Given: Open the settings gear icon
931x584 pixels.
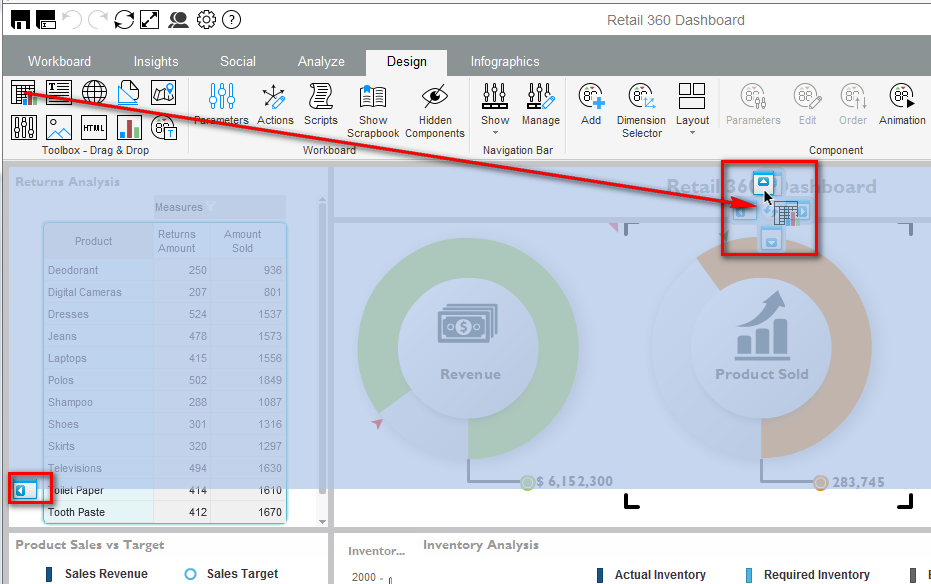Looking at the screenshot, I should click(x=206, y=19).
